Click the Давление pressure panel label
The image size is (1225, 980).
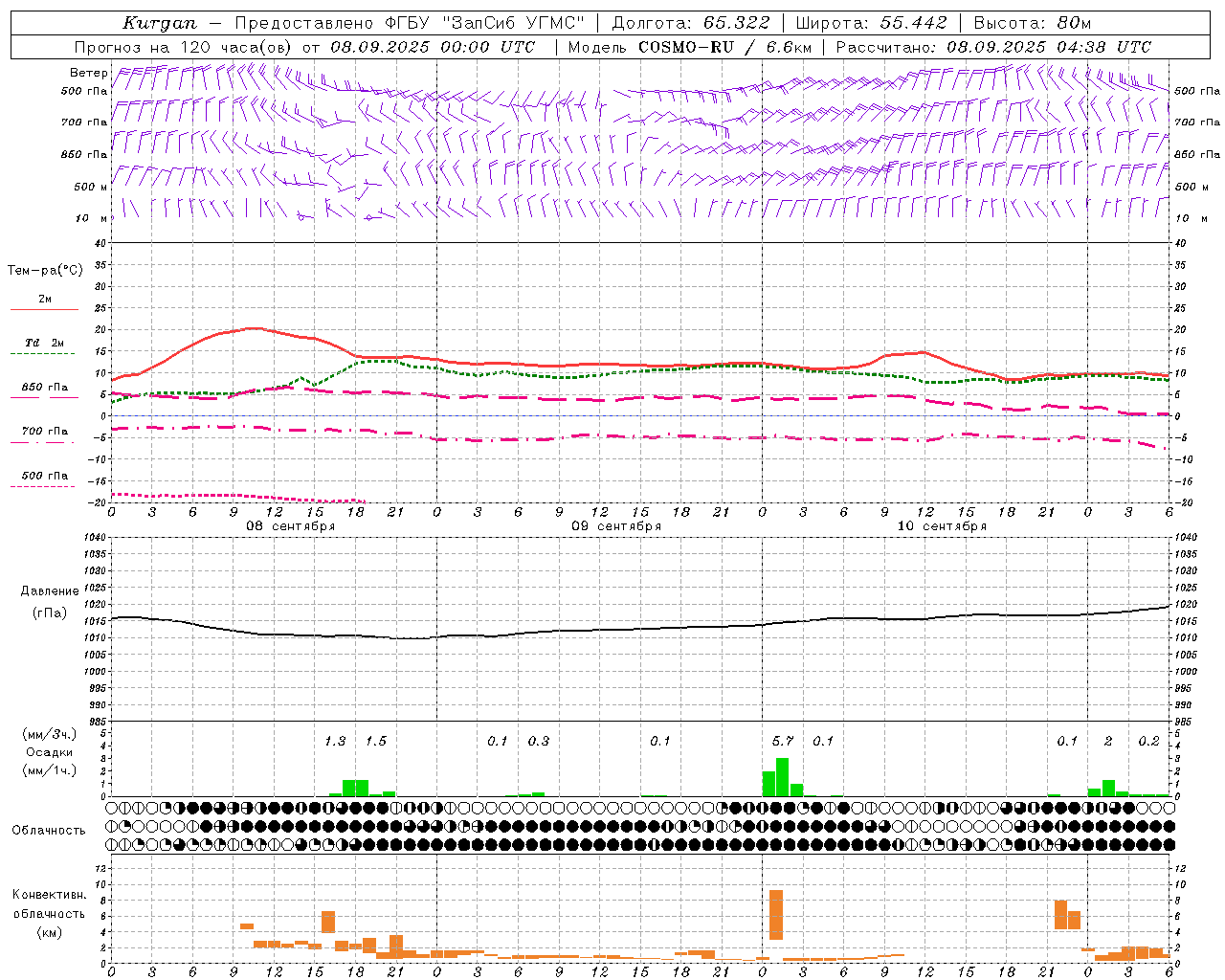[x=50, y=590]
